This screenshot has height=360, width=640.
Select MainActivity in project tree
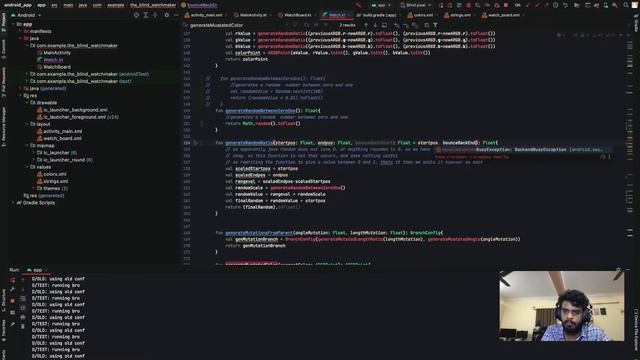[x=57, y=53]
